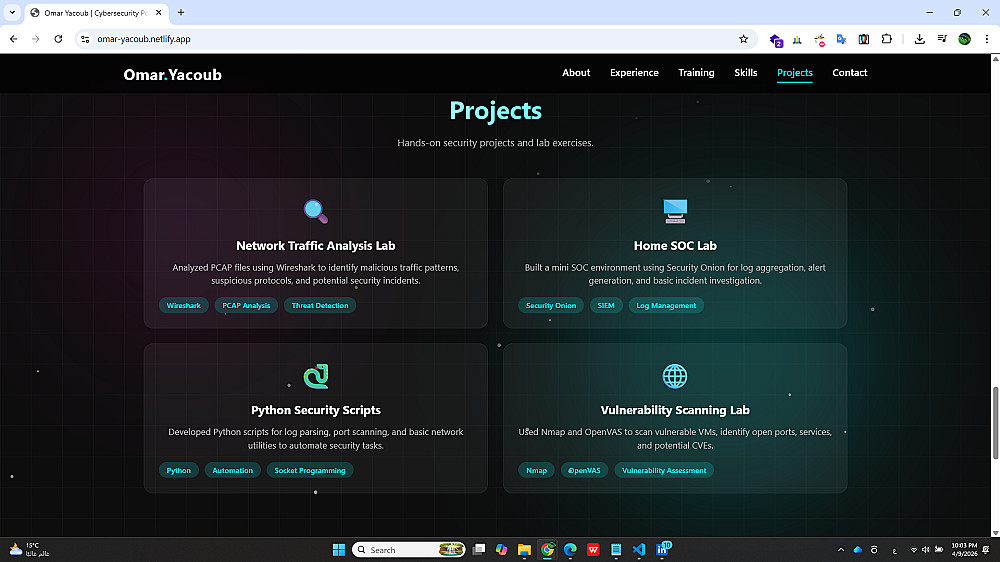Screen dimensions: 1000x562
Task: Open the taskbar clock showing 10:03 PM
Action: pyautogui.click(x=964, y=550)
